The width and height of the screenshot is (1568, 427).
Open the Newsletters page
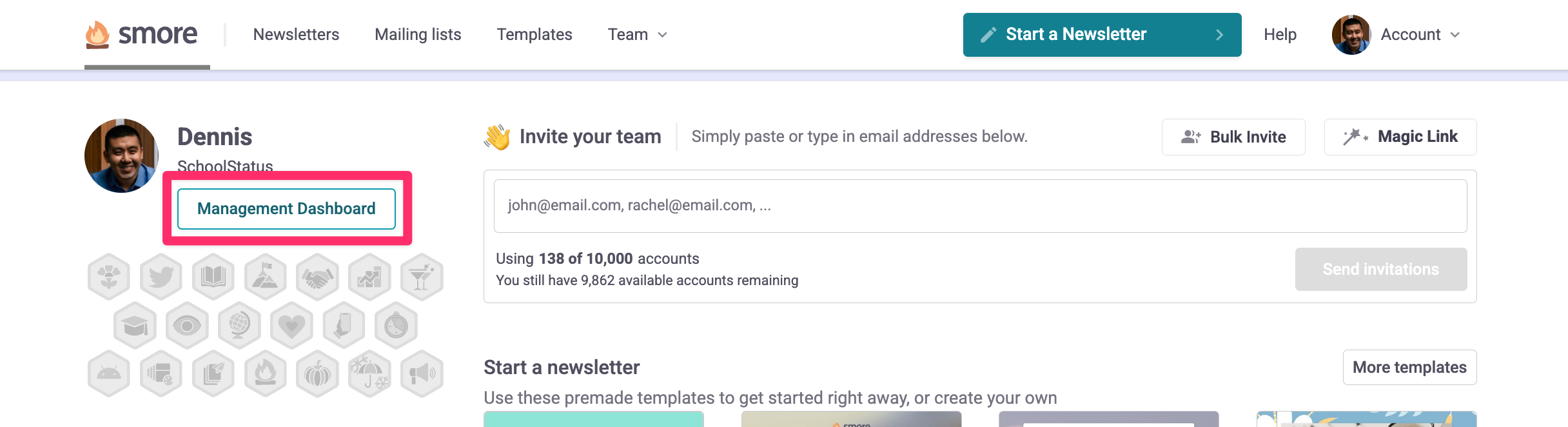296,34
